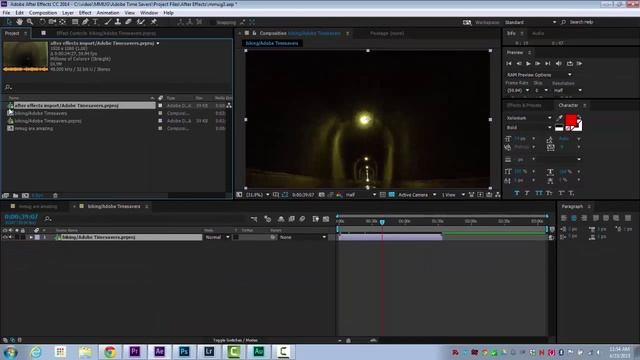The image size is (640, 360).
Task: Toggle All Caps in Character panel
Action: pyautogui.click(x=539, y=193)
